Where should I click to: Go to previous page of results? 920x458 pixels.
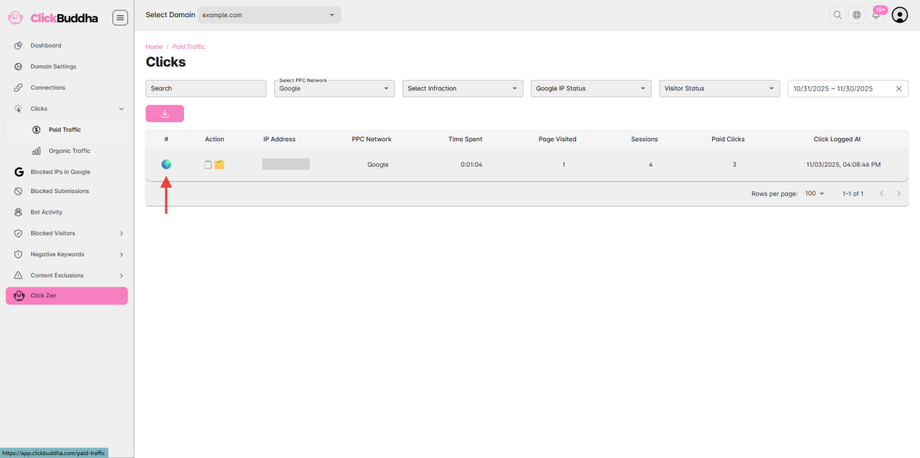pos(881,194)
